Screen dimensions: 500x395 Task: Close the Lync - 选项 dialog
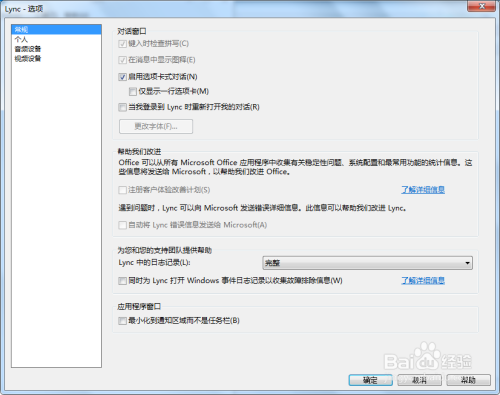pyautogui.click(x=482, y=6)
